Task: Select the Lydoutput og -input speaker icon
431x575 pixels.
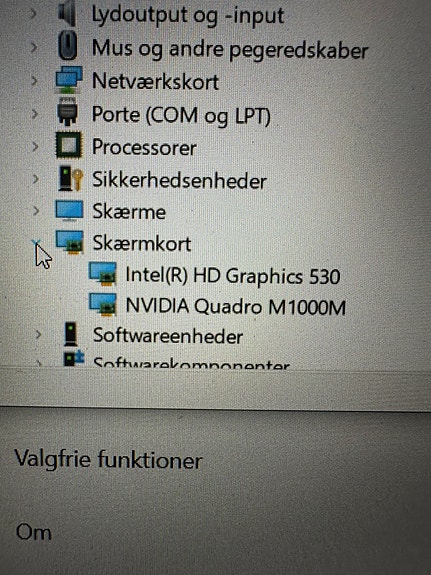Action: pyautogui.click(x=67, y=14)
